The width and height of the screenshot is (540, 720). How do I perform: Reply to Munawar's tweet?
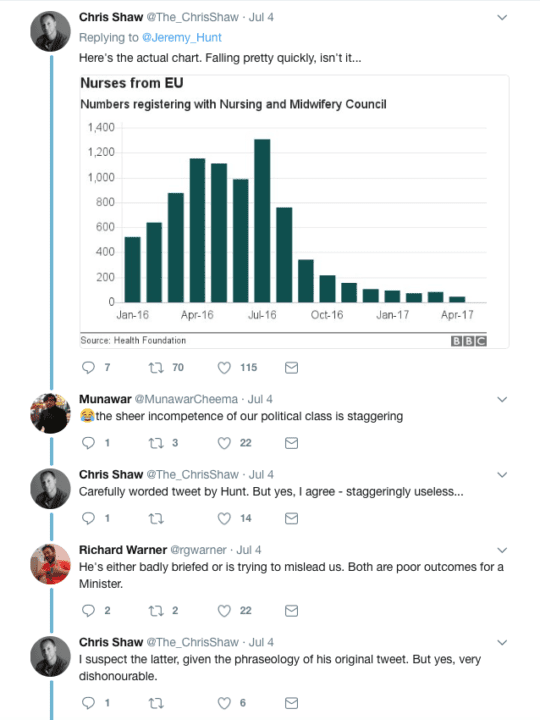coord(88,443)
